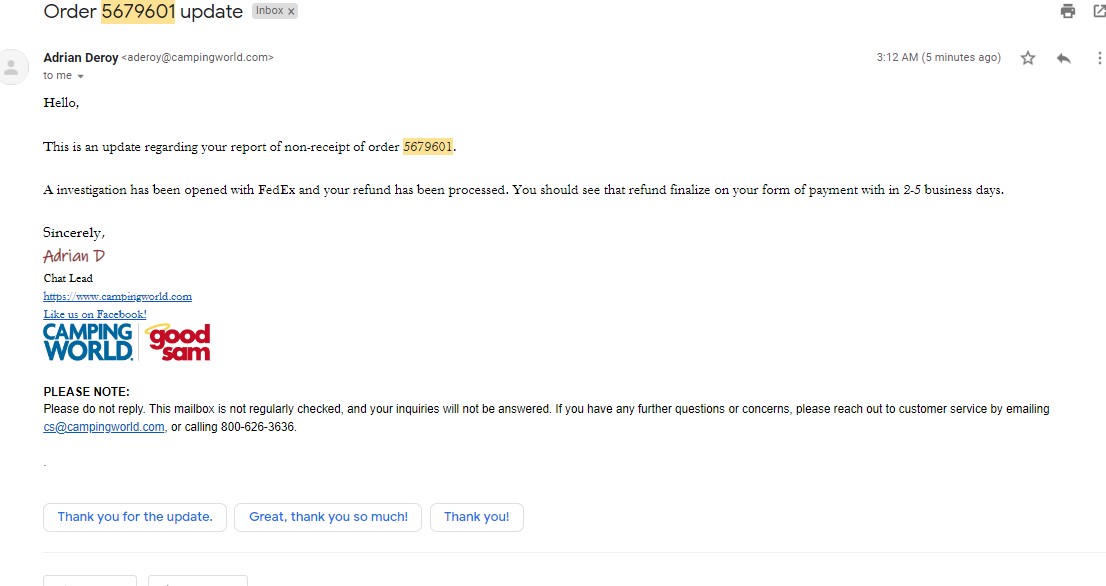1106x586 pixels.
Task: Print this email with the printer icon
Action: (1067, 11)
